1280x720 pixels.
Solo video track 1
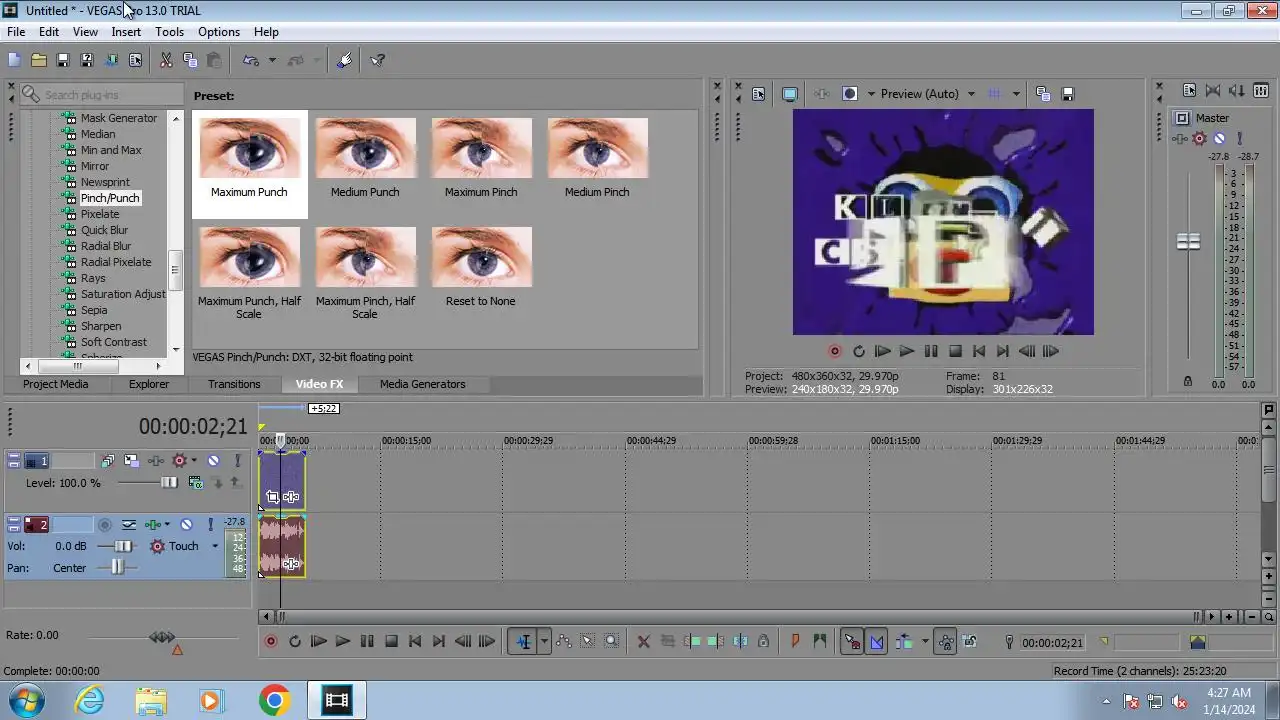238,461
